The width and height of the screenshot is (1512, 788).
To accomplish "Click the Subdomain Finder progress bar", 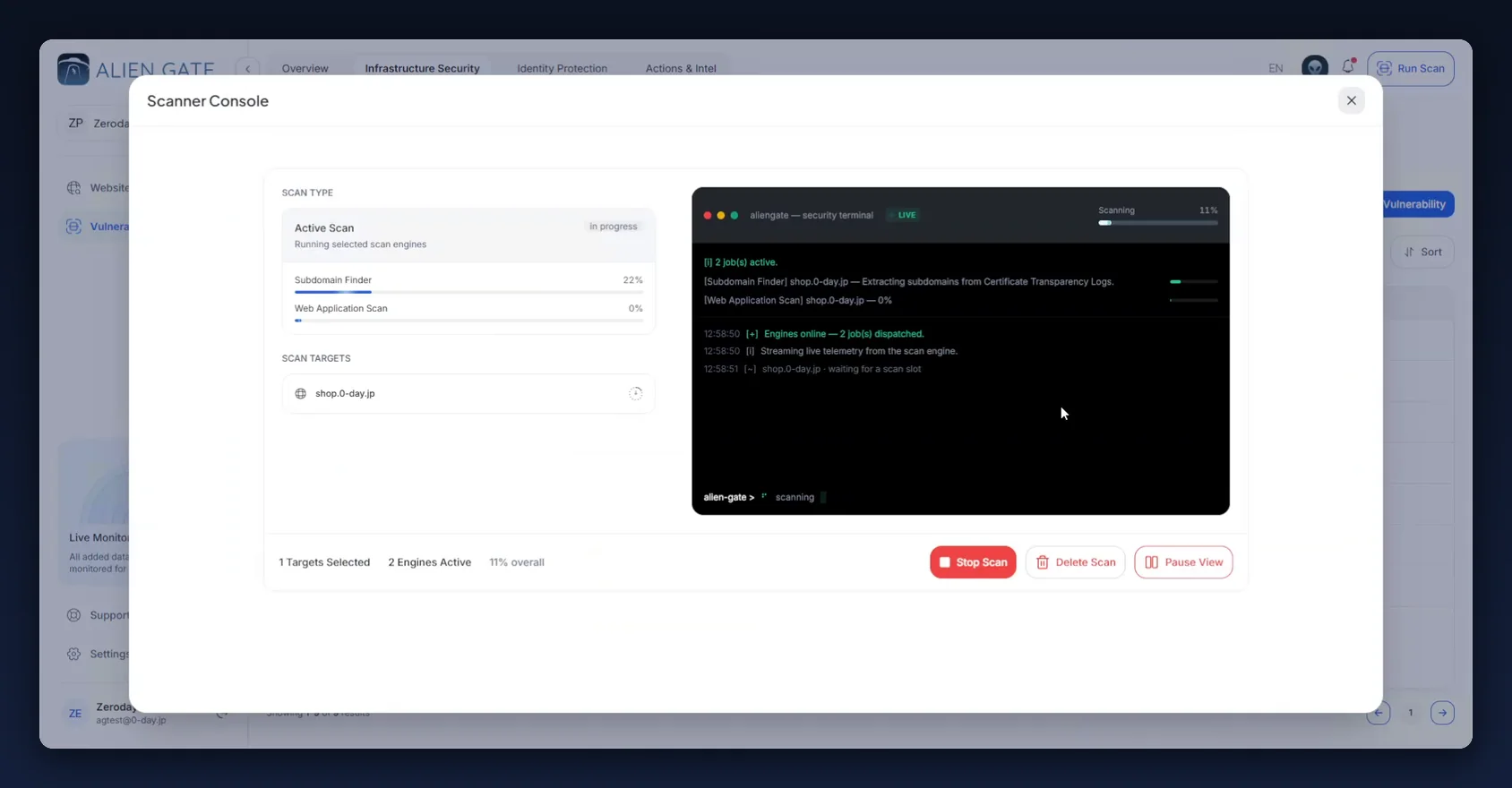I will [468, 292].
